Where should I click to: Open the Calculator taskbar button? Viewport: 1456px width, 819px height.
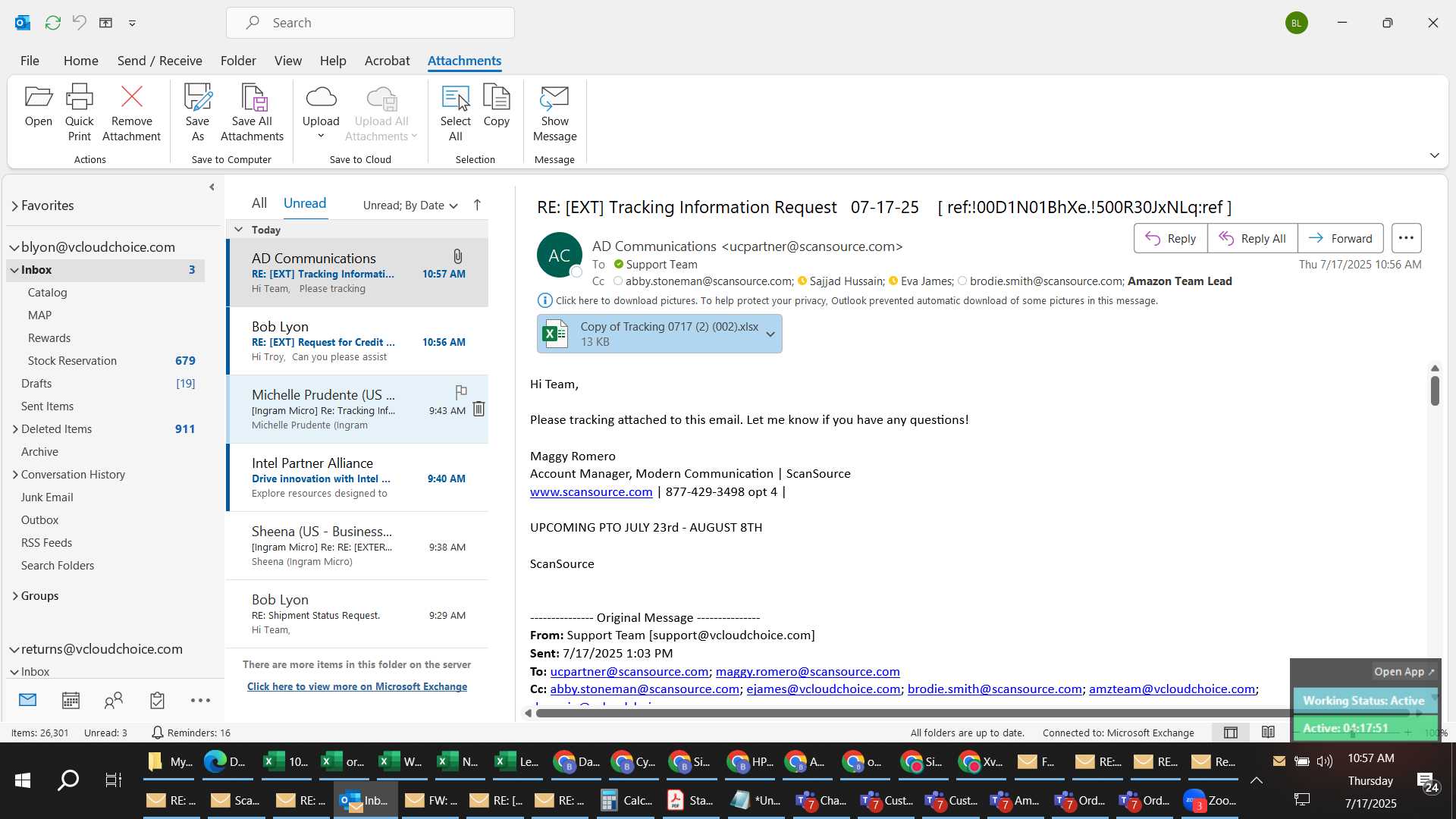pos(626,800)
